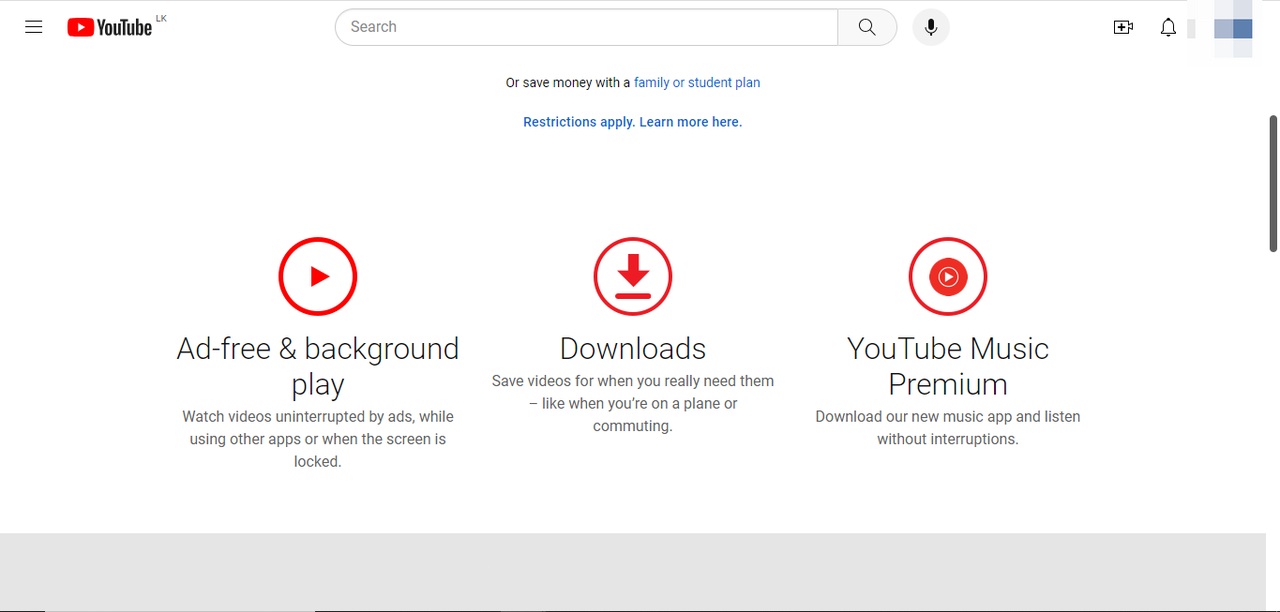Open Restrictions apply. Learn more here link
Image resolution: width=1280 pixels, height=612 pixels.
point(633,122)
